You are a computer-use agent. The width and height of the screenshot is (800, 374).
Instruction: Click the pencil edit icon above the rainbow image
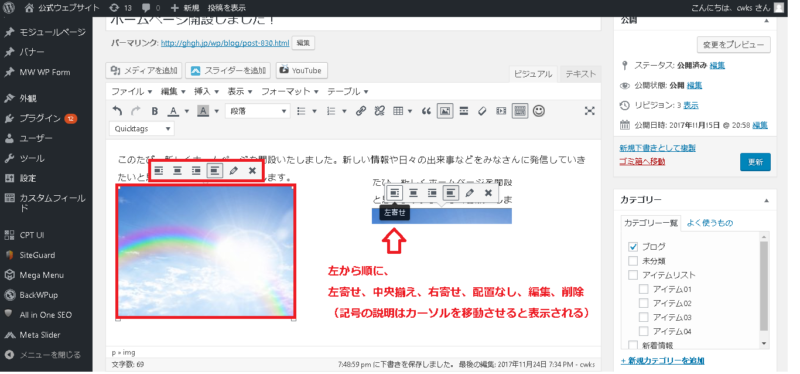pyautogui.click(x=234, y=170)
